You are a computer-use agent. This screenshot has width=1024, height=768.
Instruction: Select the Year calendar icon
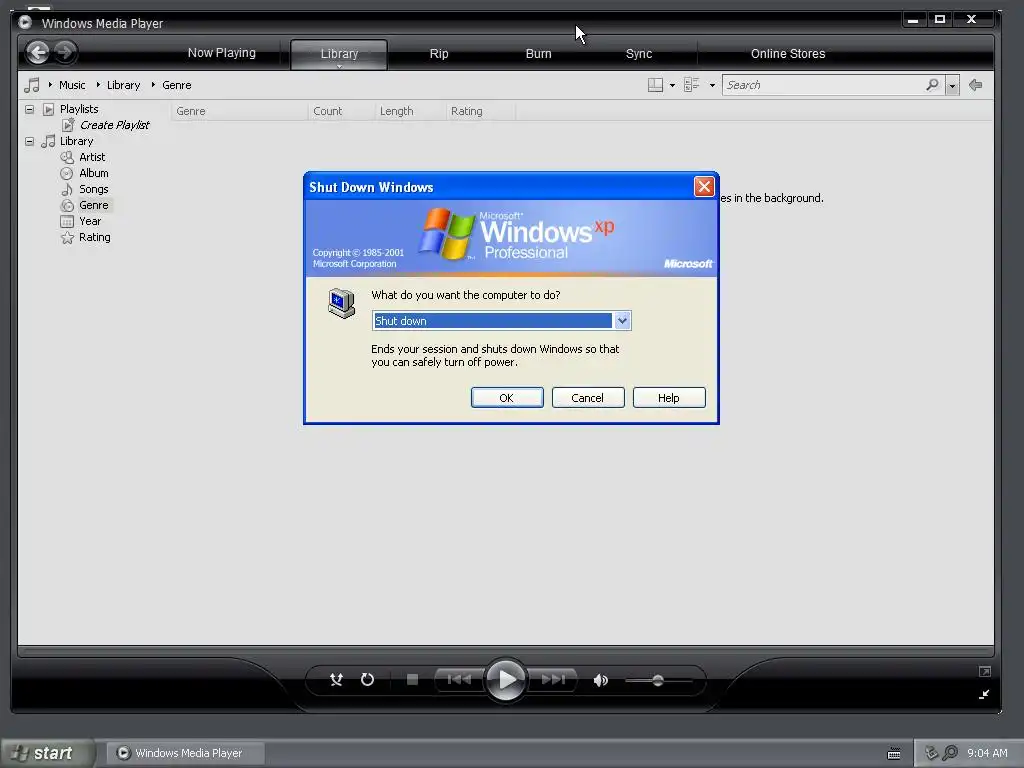pos(67,221)
